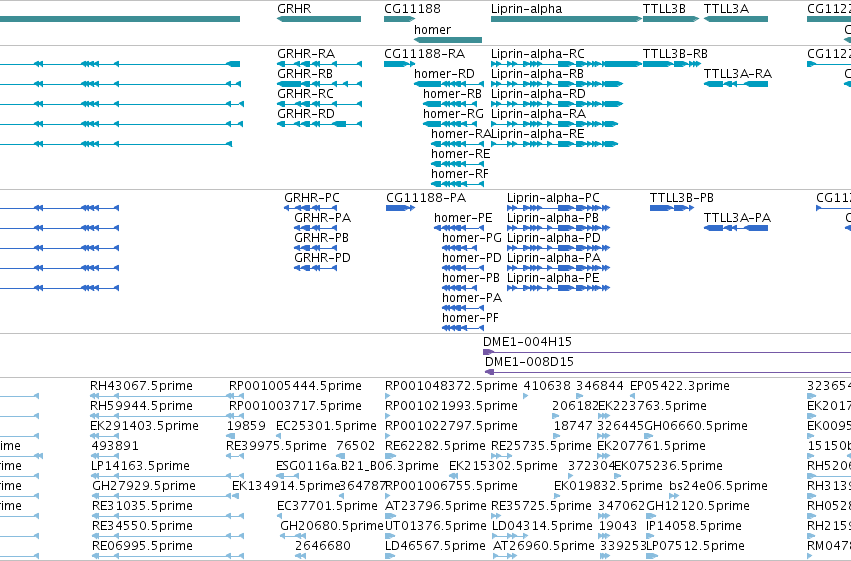Screen dimensions: 851x561
Task: Click protein homer-PG
Action: [x=472, y=238]
